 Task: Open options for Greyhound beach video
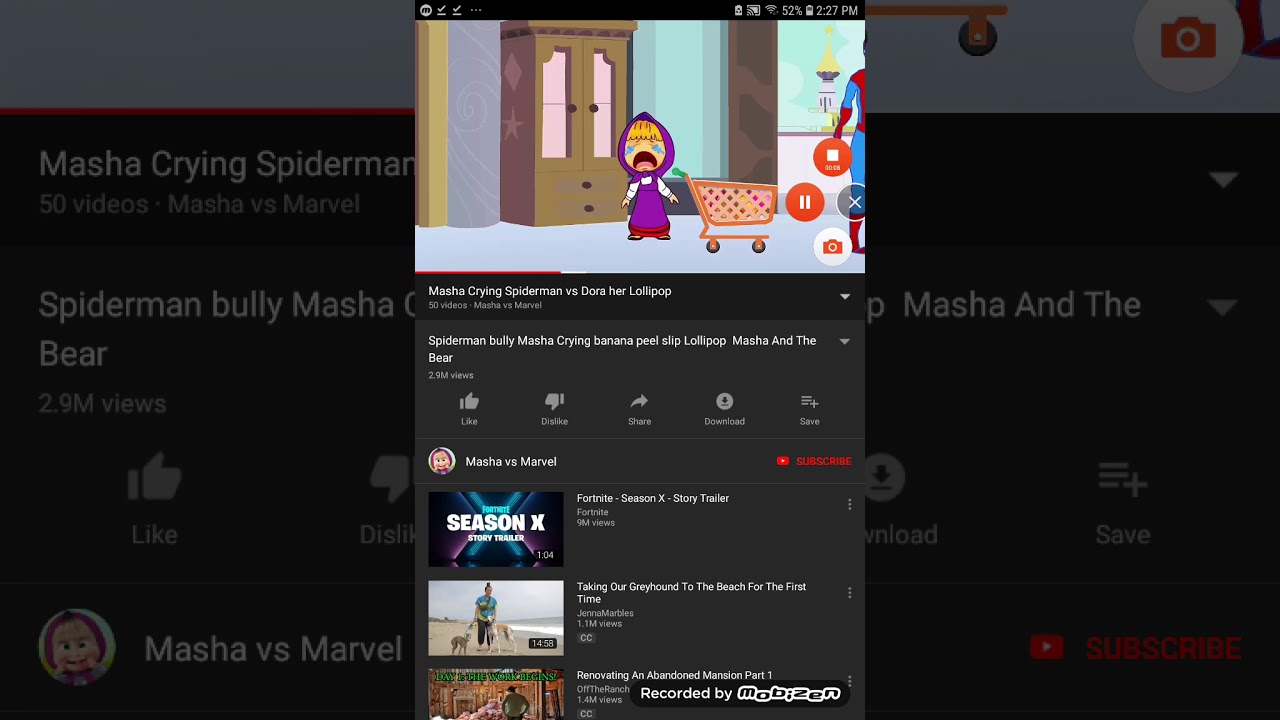pyautogui.click(x=849, y=593)
